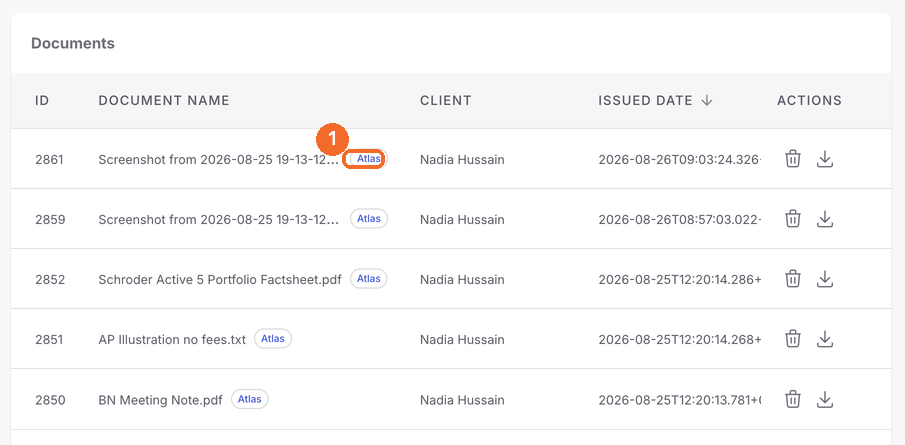The width and height of the screenshot is (905, 445).
Task: Download document 2859
Action: click(x=825, y=219)
